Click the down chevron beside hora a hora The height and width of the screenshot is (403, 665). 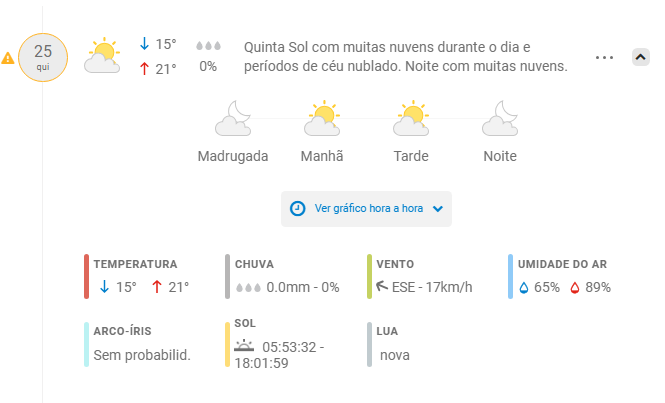point(438,209)
